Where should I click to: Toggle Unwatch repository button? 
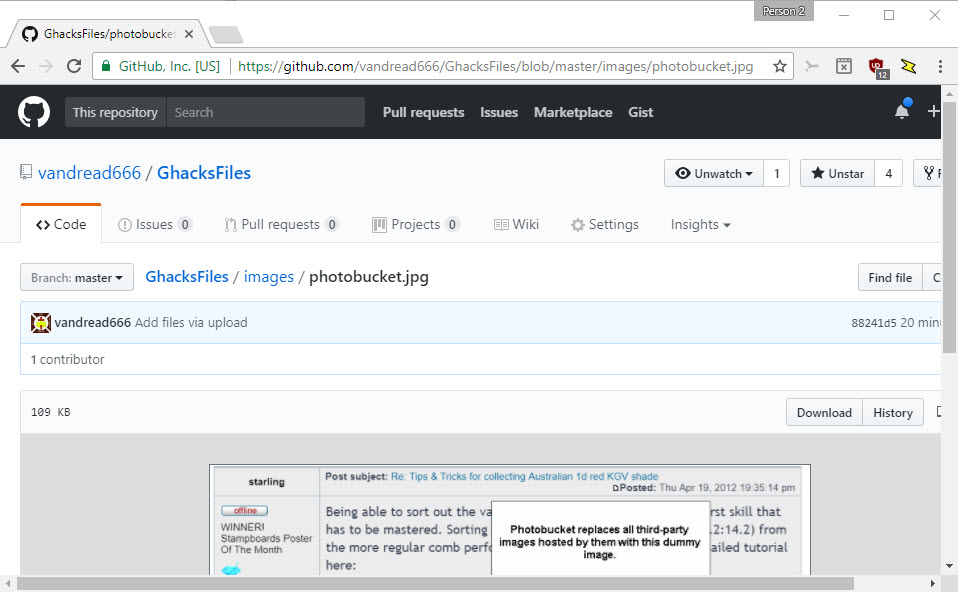(x=714, y=174)
